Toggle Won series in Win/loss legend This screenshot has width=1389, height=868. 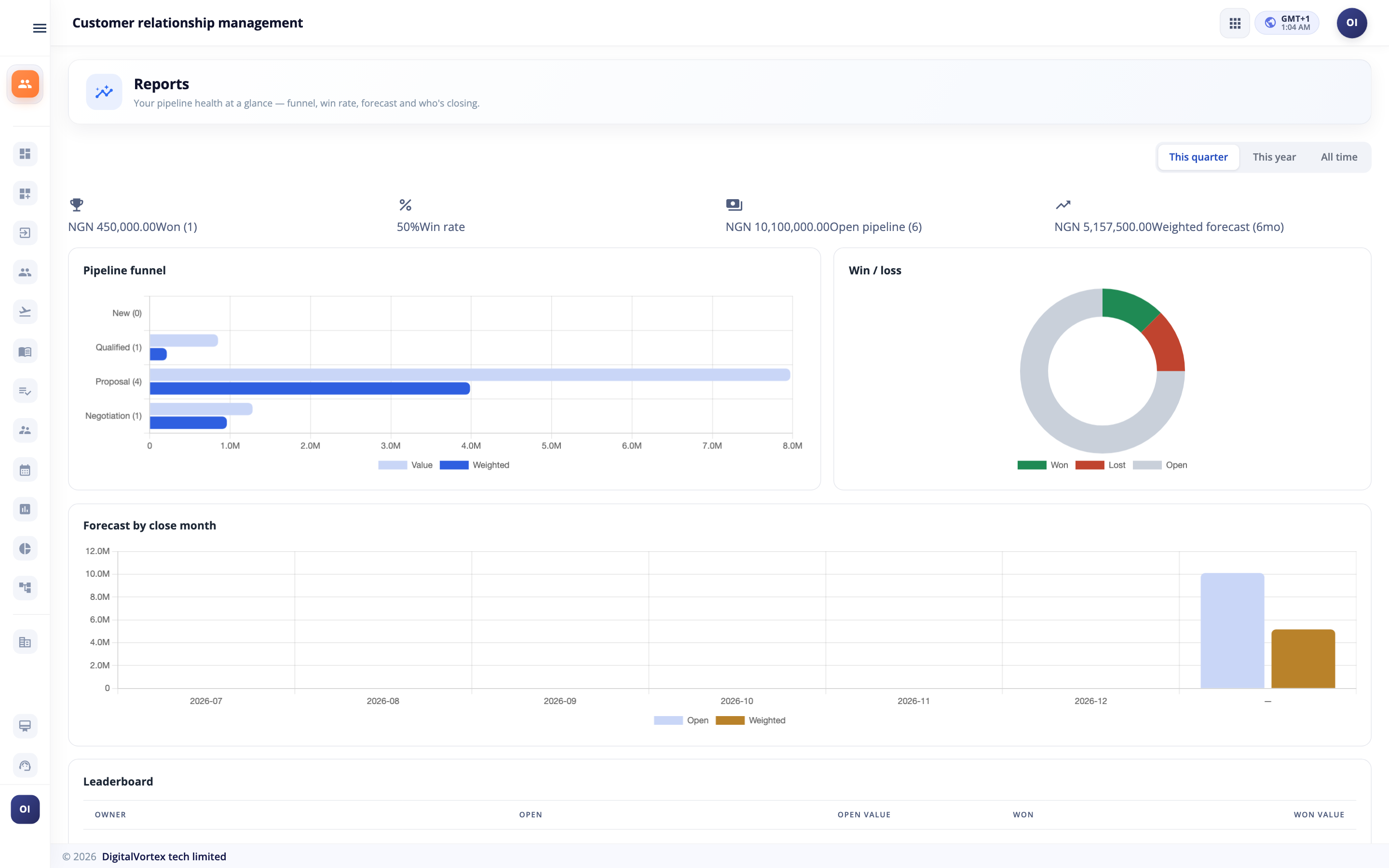pos(1042,465)
